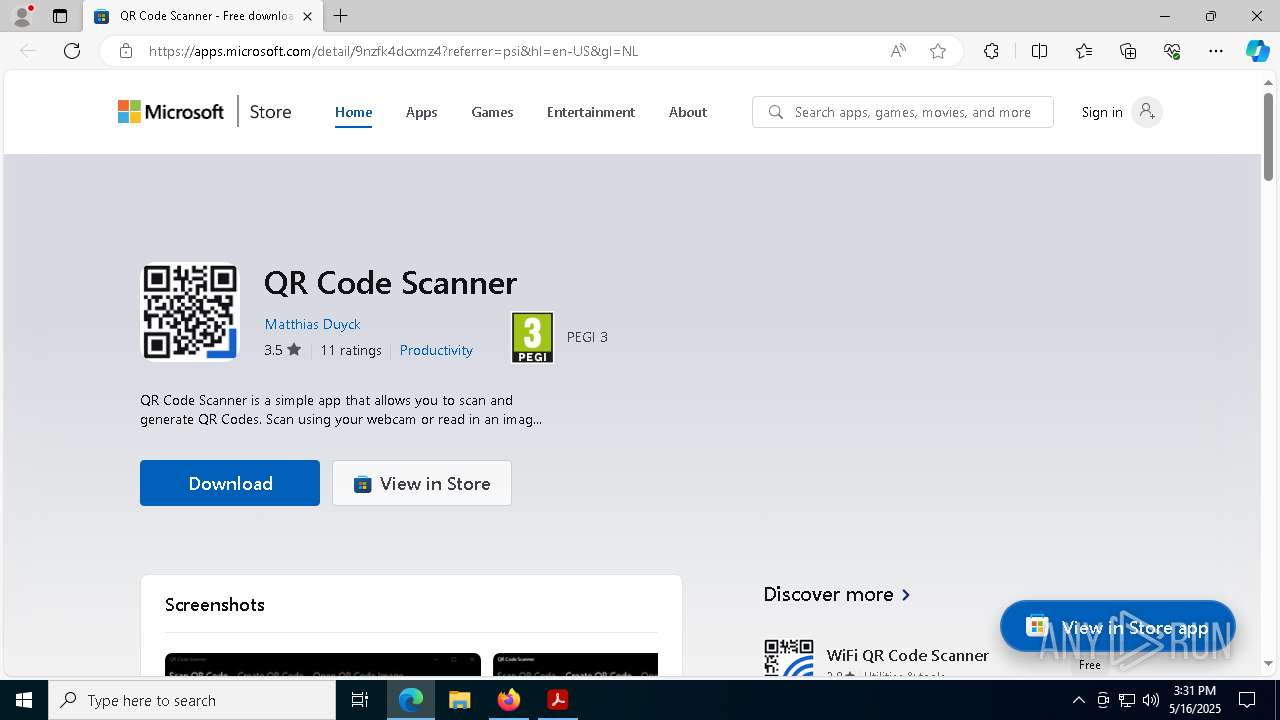Screen dimensions: 1280x720
Task: Show hidden system tray icons
Action: tap(1078, 700)
